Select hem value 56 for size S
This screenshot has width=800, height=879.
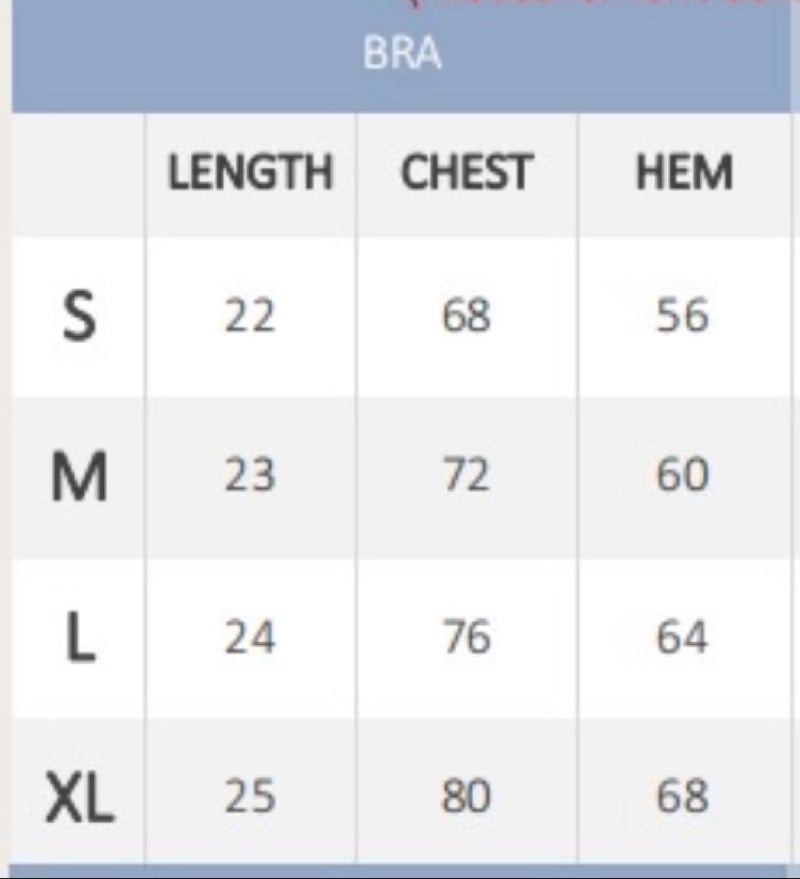point(683,317)
